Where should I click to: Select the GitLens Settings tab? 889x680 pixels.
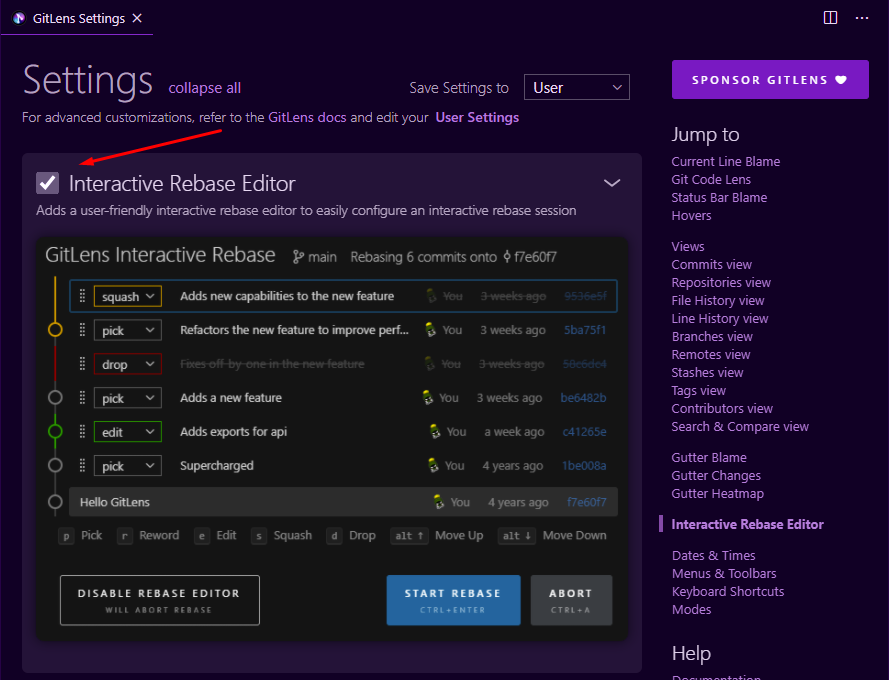pyautogui.click(x=77, y=18)
